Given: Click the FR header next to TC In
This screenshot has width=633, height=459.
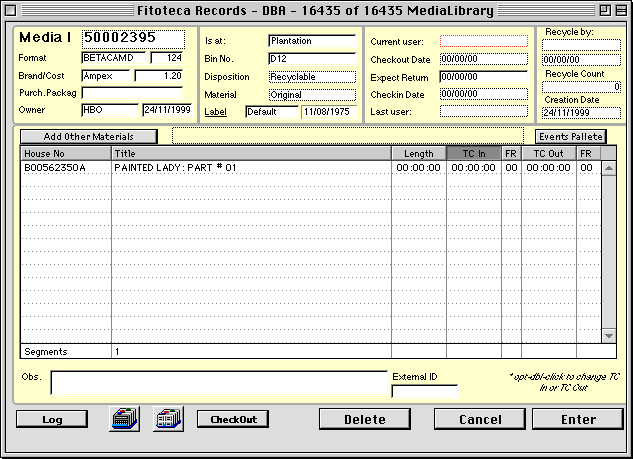Looking at the screenshot, I should click(511, 153).
